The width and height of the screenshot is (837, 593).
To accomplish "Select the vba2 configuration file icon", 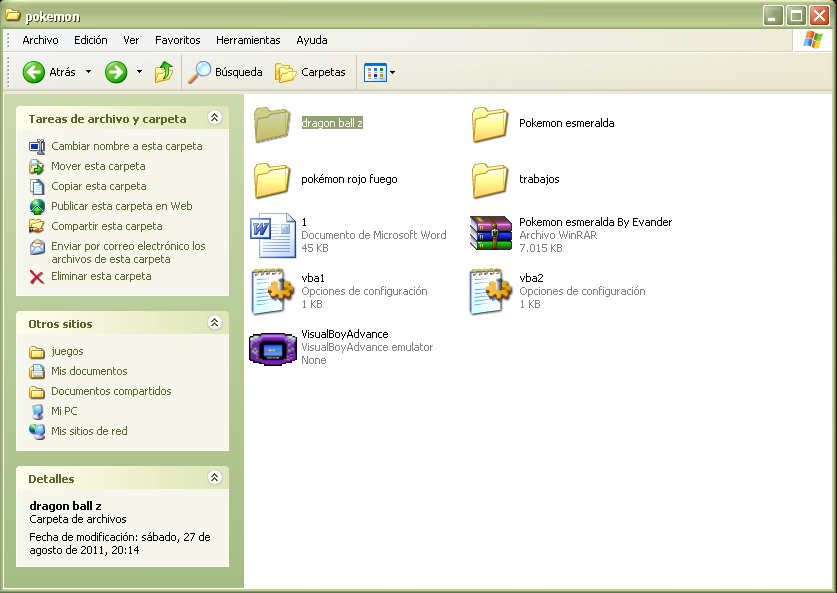I will 490,291.
